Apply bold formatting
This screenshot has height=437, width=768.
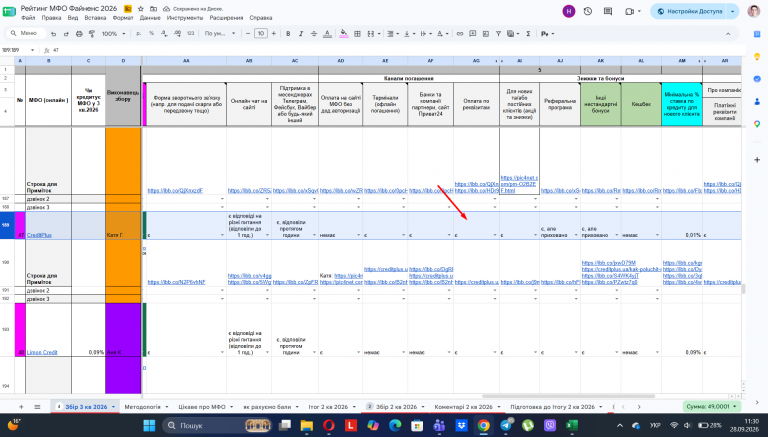(288, 34)
